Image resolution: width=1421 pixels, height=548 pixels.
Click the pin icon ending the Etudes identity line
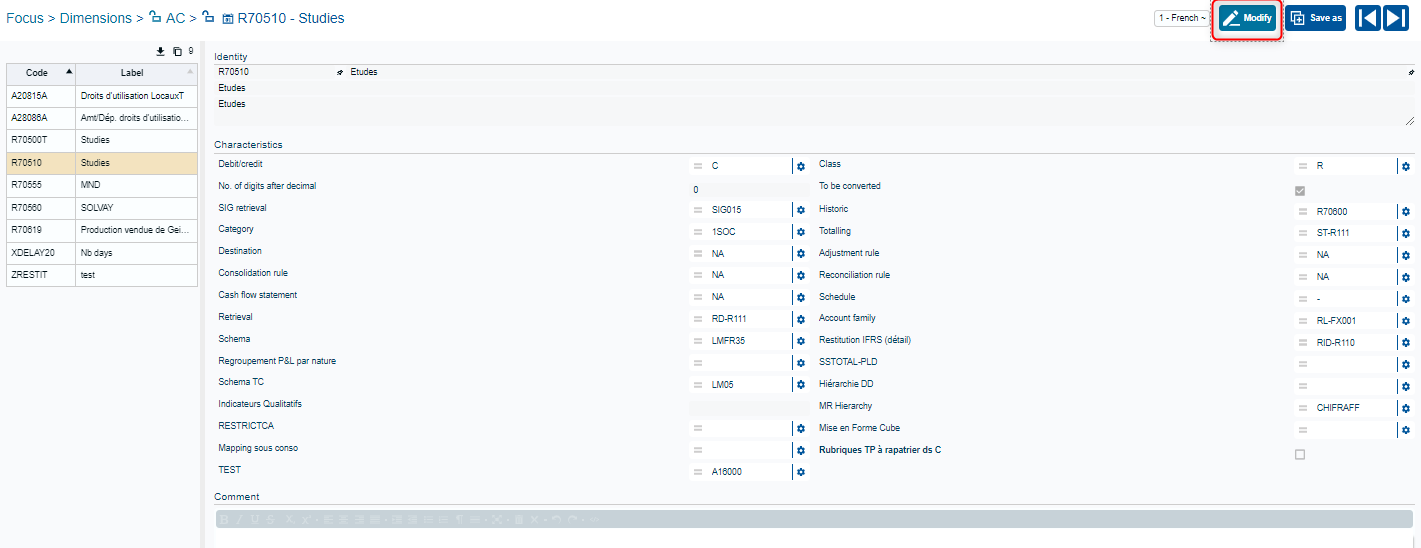1411,72
